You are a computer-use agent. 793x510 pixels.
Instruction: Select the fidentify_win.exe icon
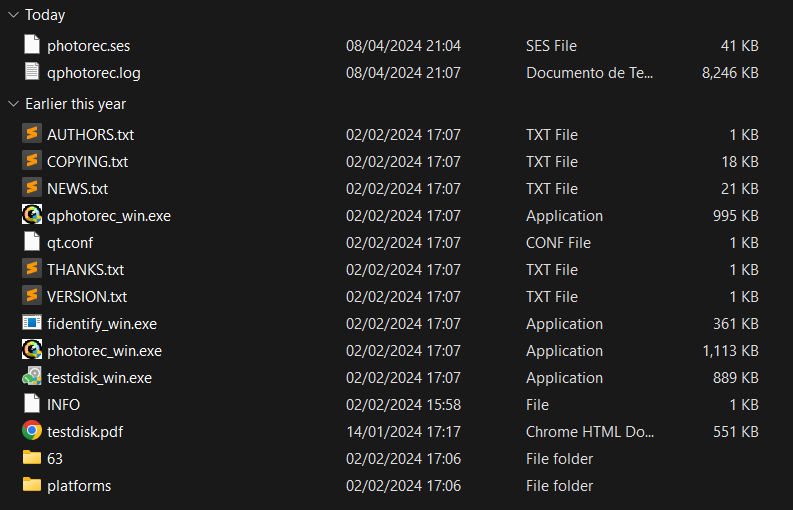[32, 323]
